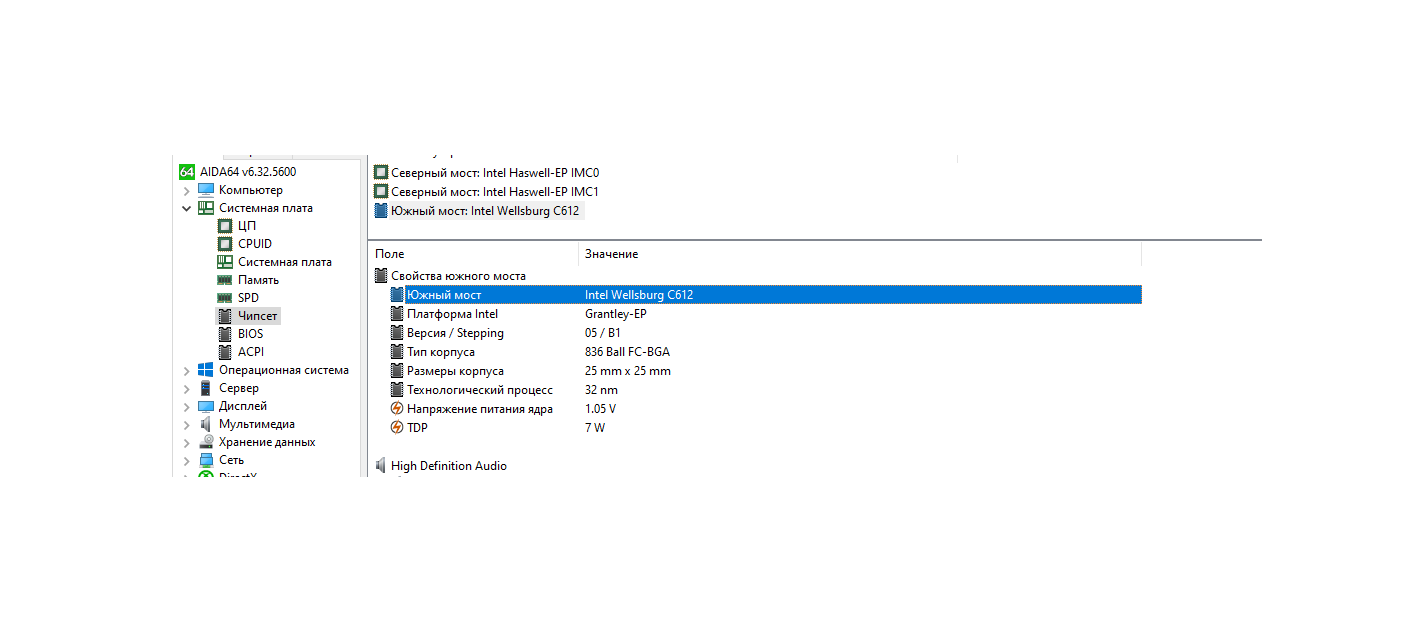The height and width of the screenshot is (631, 1416).
Task: Select device Южный мост: Intel Wellsburg C612
Action: pyautogui.click(x=485, y=211)
